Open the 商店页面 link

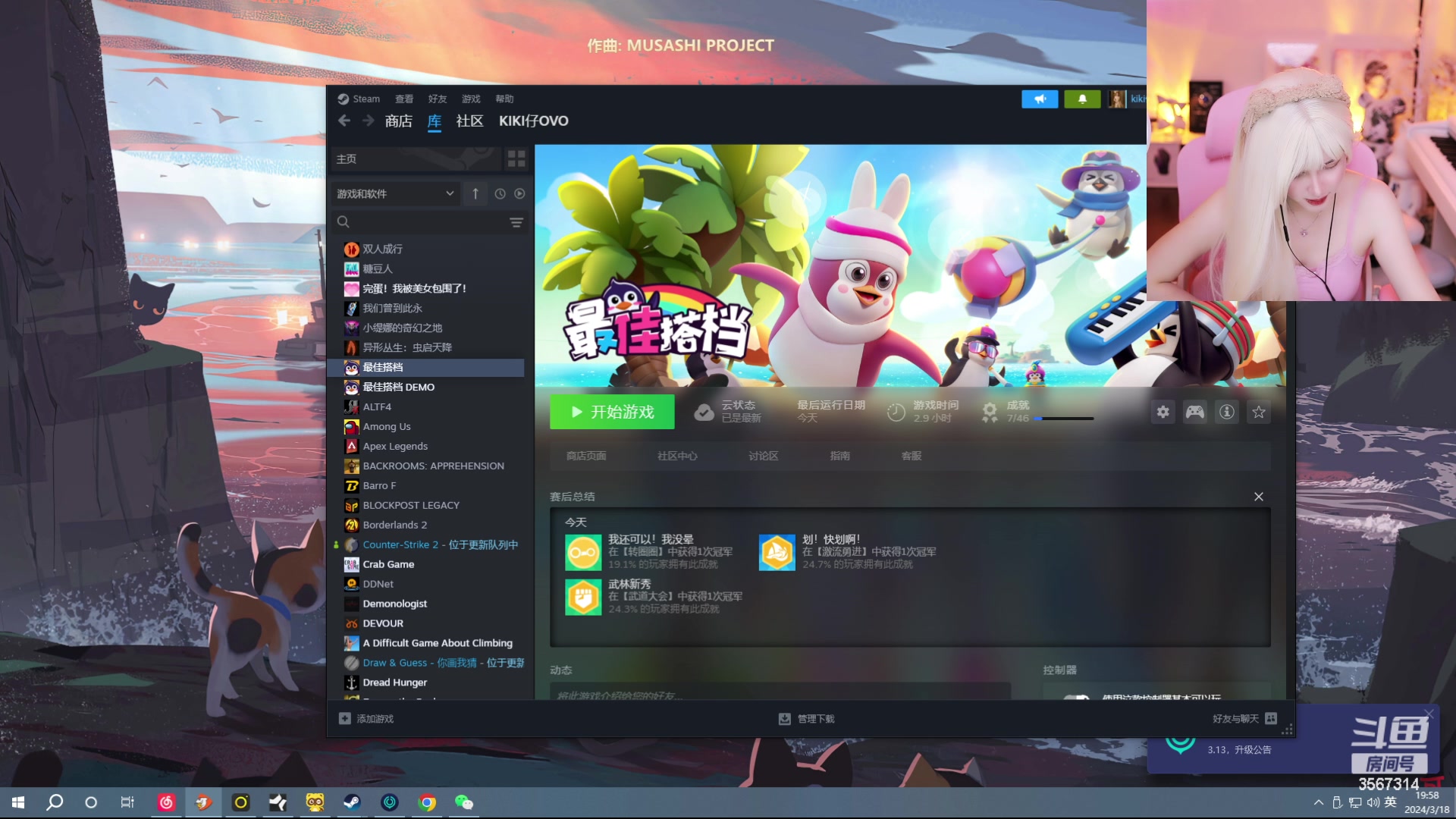click(586, 456)
